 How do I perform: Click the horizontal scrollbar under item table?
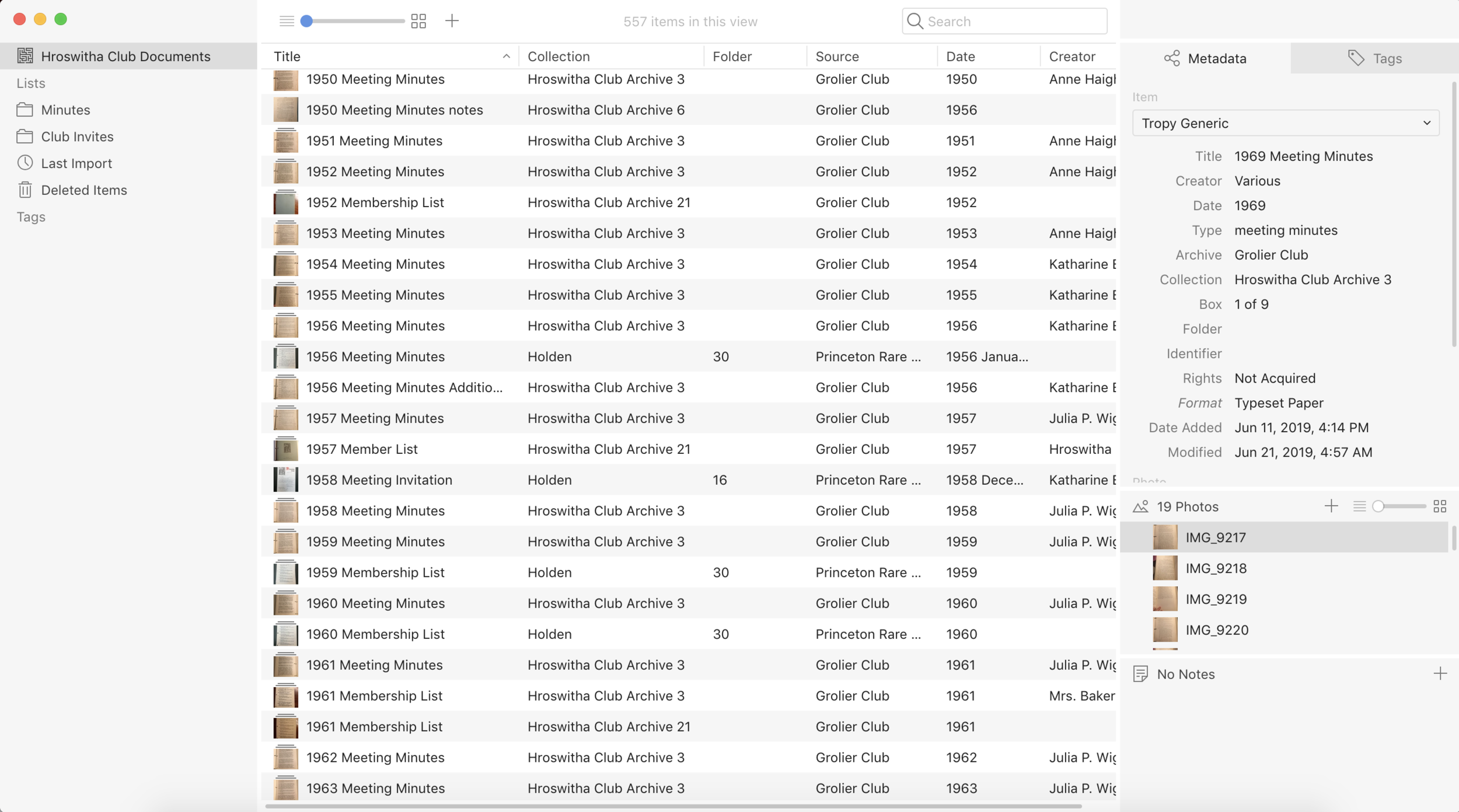pyautogui.click(x=673, y=806)
